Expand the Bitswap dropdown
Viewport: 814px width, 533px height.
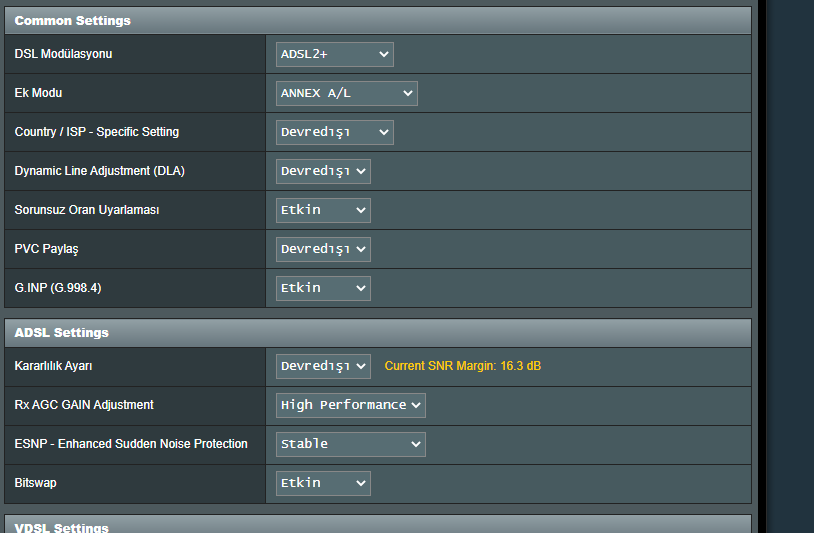click(323, 483)
